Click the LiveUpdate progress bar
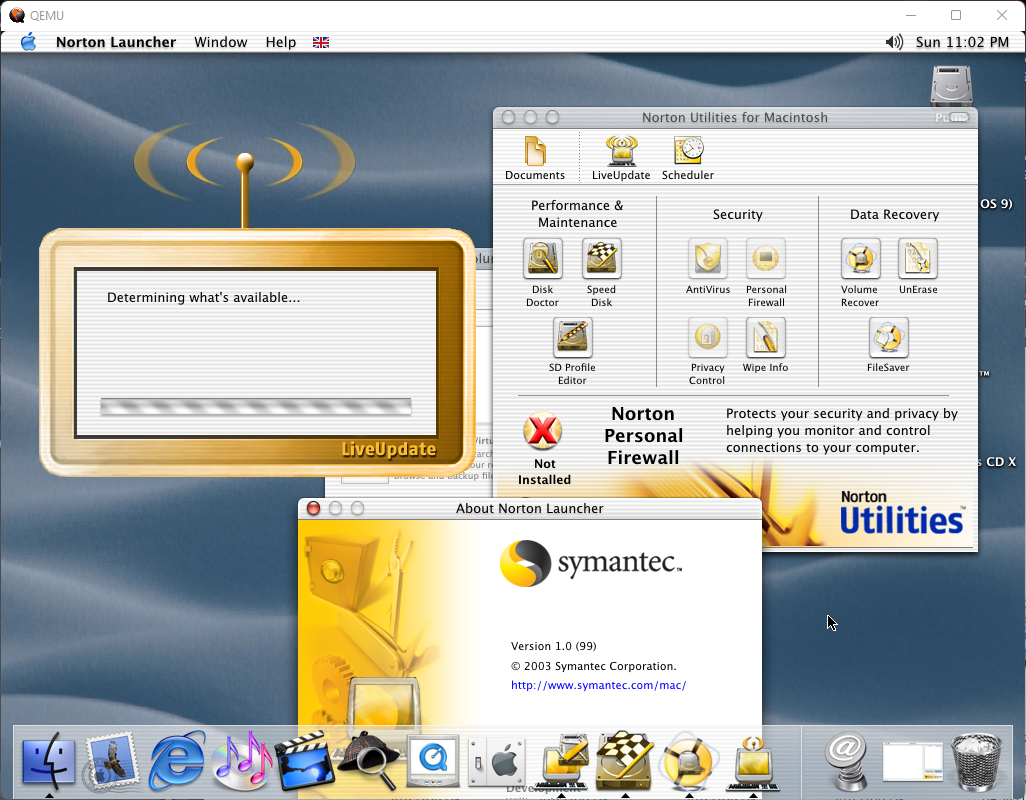Image resolution: width=1026 pixels, height=800 pixels. tap(256, 406)
